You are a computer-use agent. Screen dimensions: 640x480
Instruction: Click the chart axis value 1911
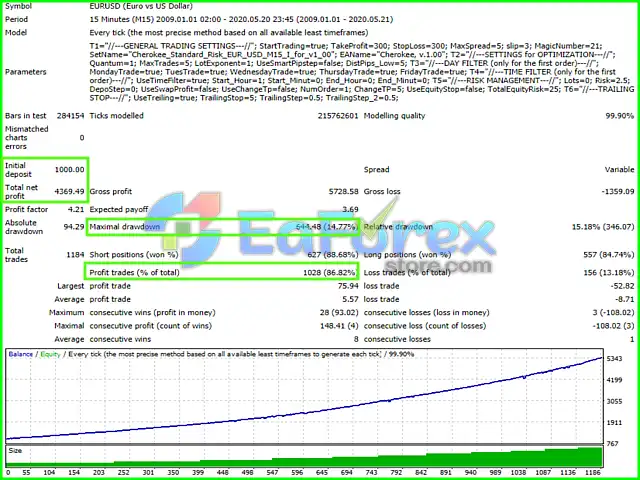(614, 422)
